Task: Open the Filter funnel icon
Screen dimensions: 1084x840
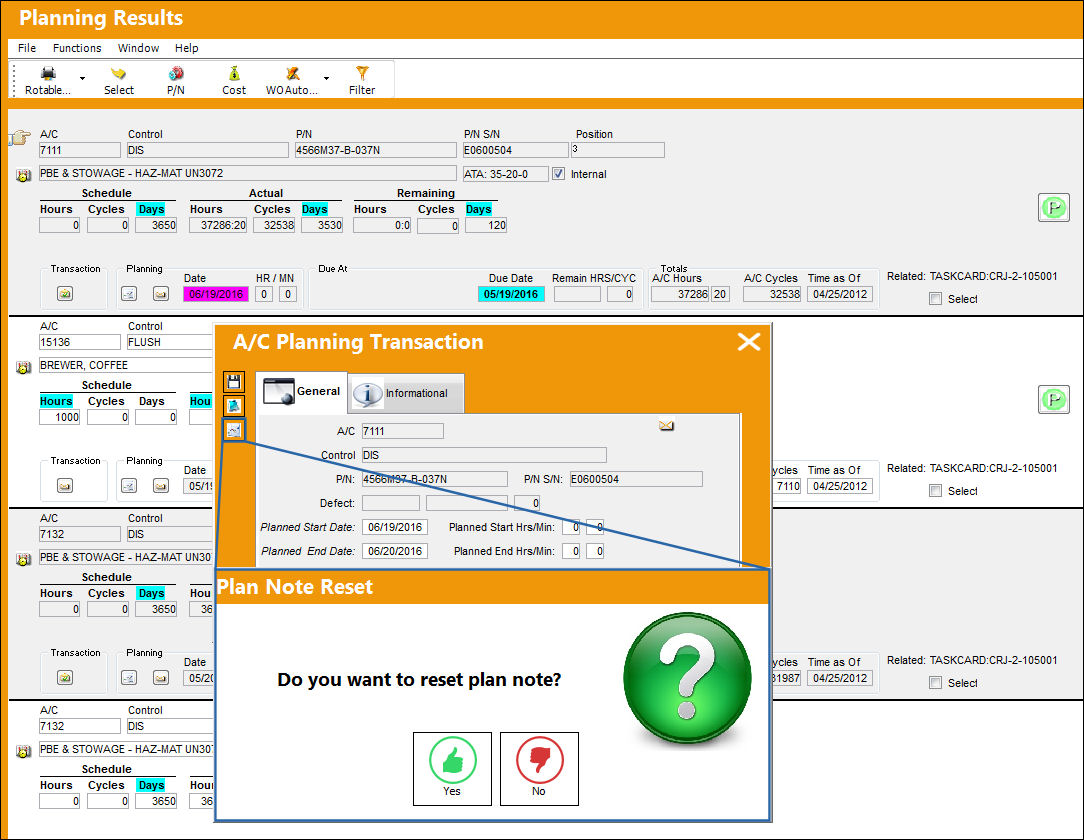Action: (362, 73)
